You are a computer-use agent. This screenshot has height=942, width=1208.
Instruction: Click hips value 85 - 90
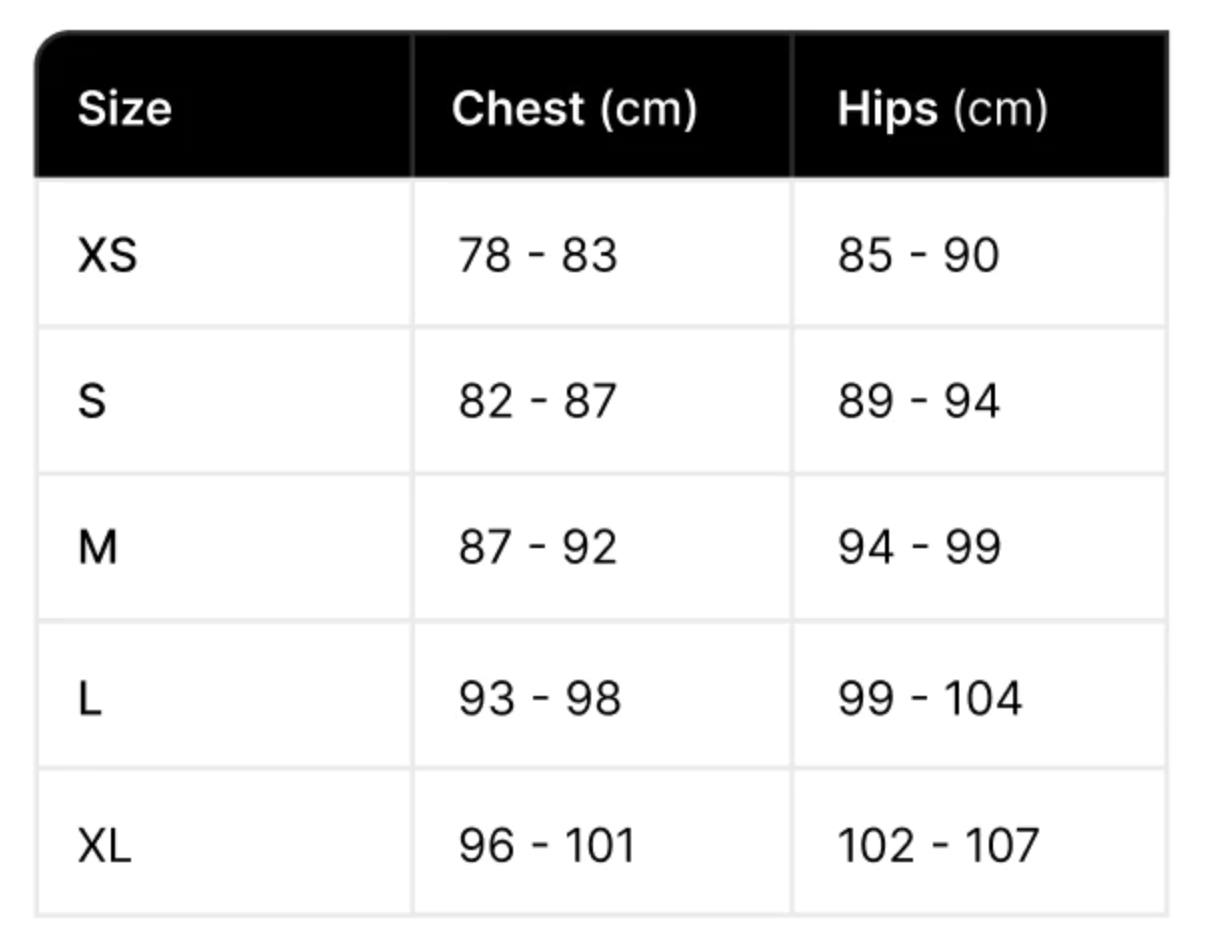[x=918, y=254]
